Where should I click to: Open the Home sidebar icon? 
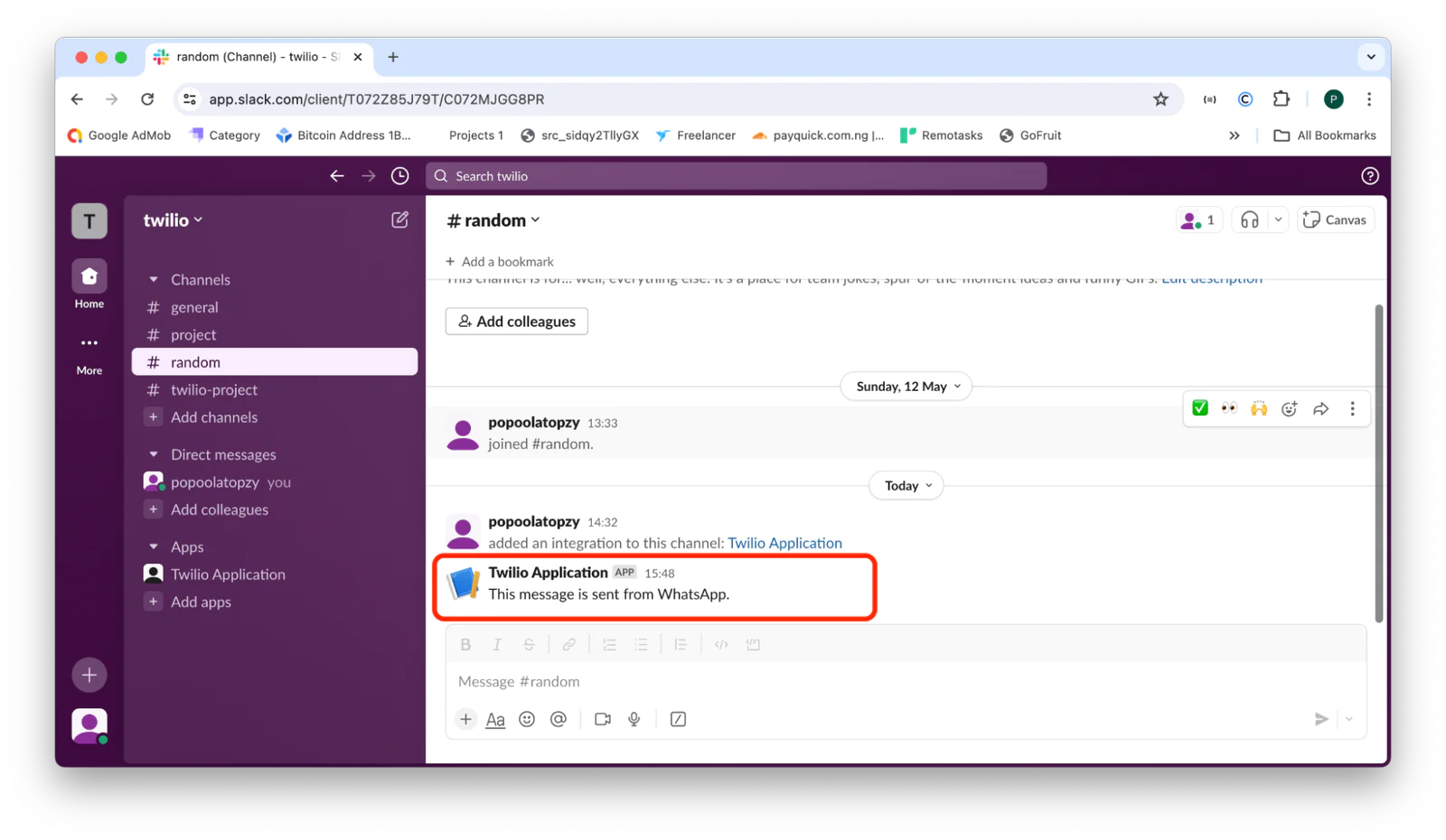tap(89, 276)
